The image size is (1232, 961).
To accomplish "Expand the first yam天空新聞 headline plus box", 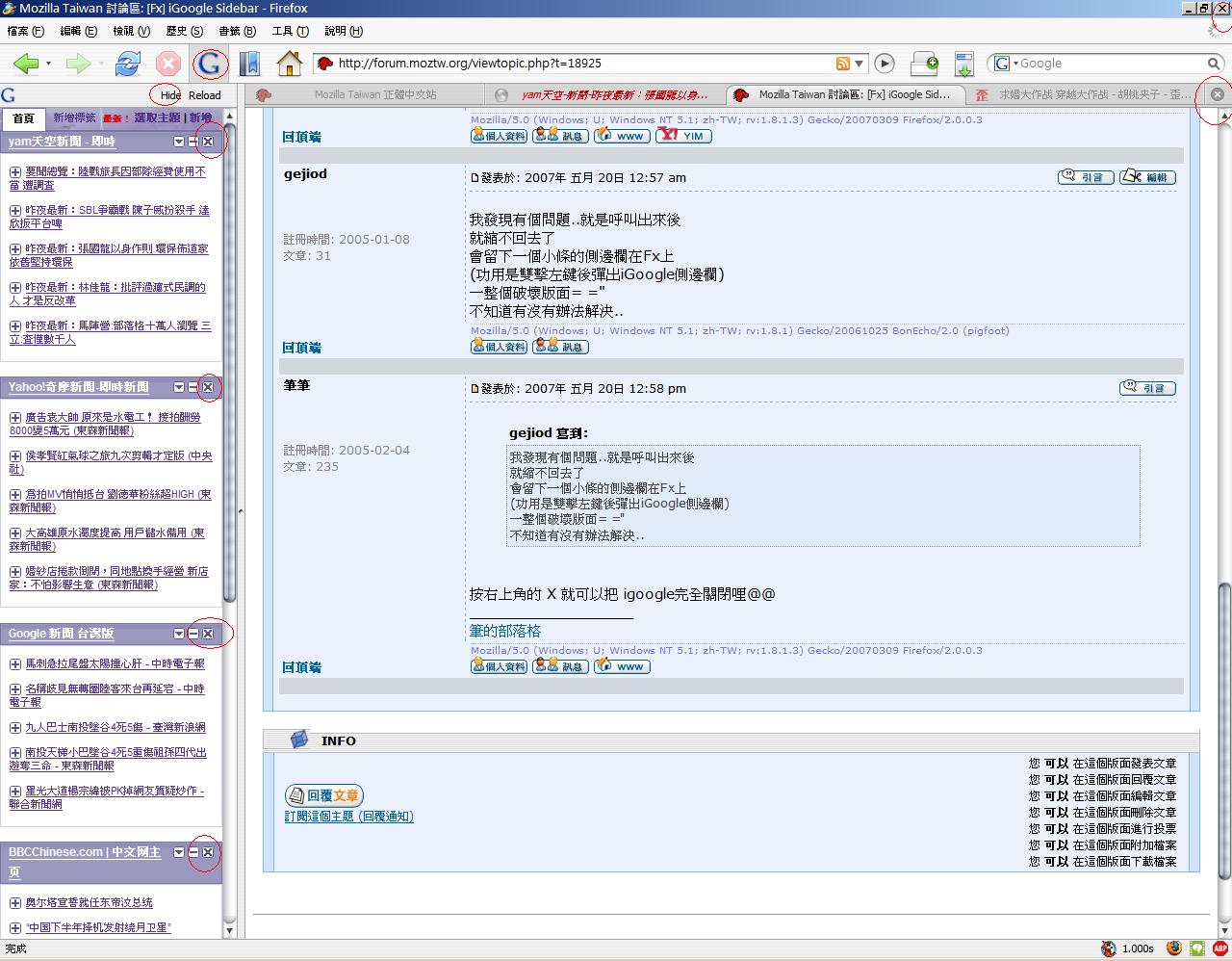I will pyautogui.click(x=15, y=172).
